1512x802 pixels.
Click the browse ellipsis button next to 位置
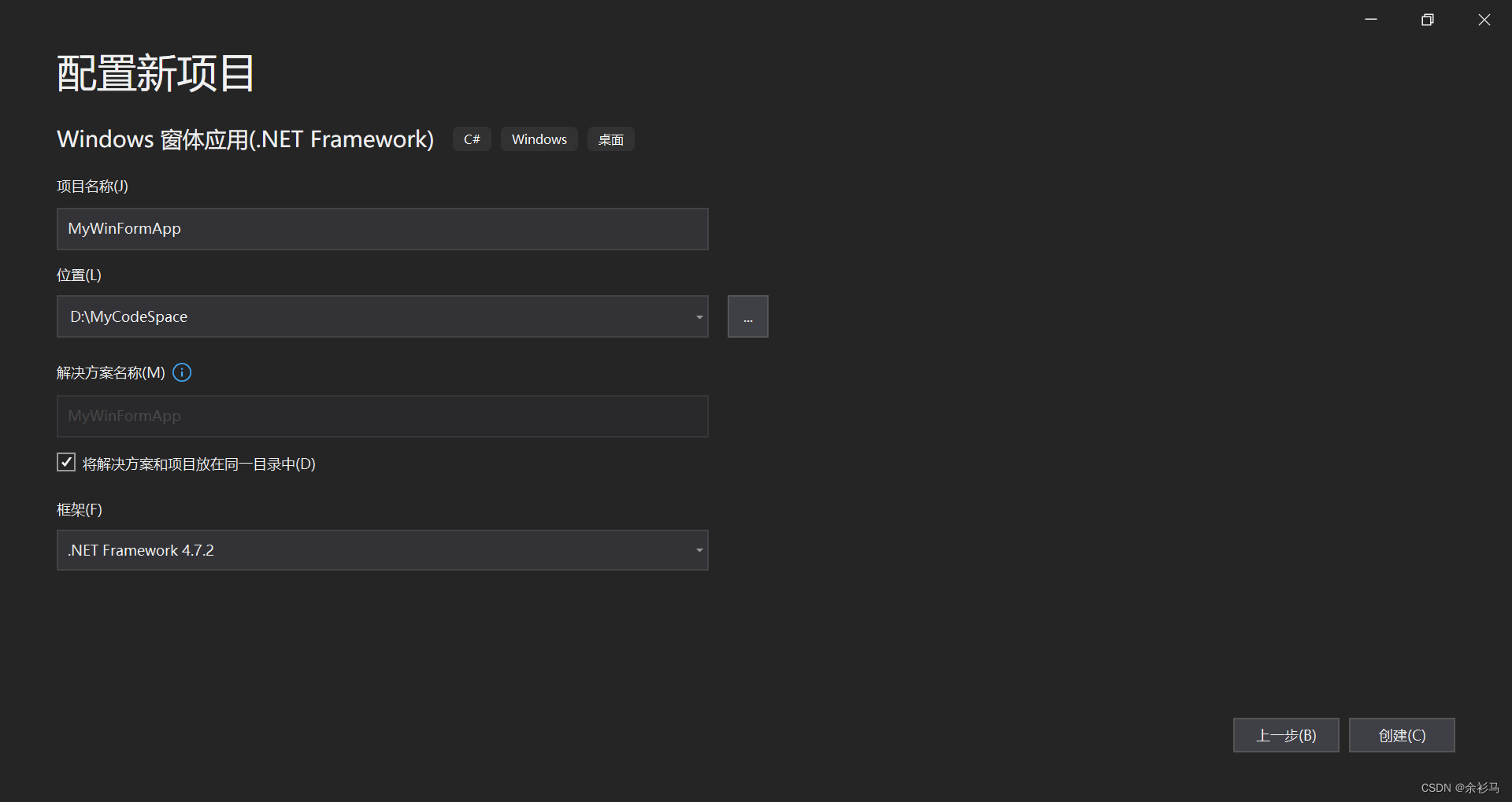[747, 316]
